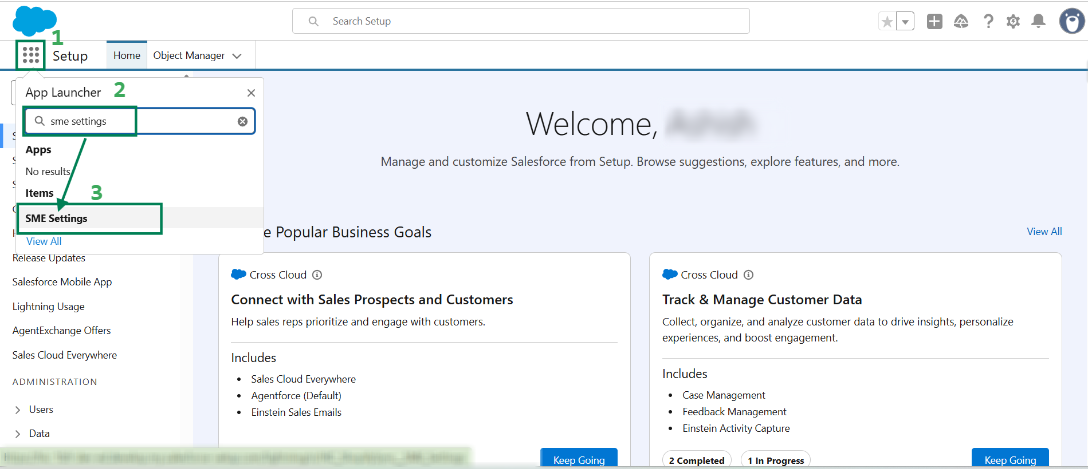Open Lightning Usage in sidebar
The width and height of the screenshot is (1088, 469).
(49, 307)
